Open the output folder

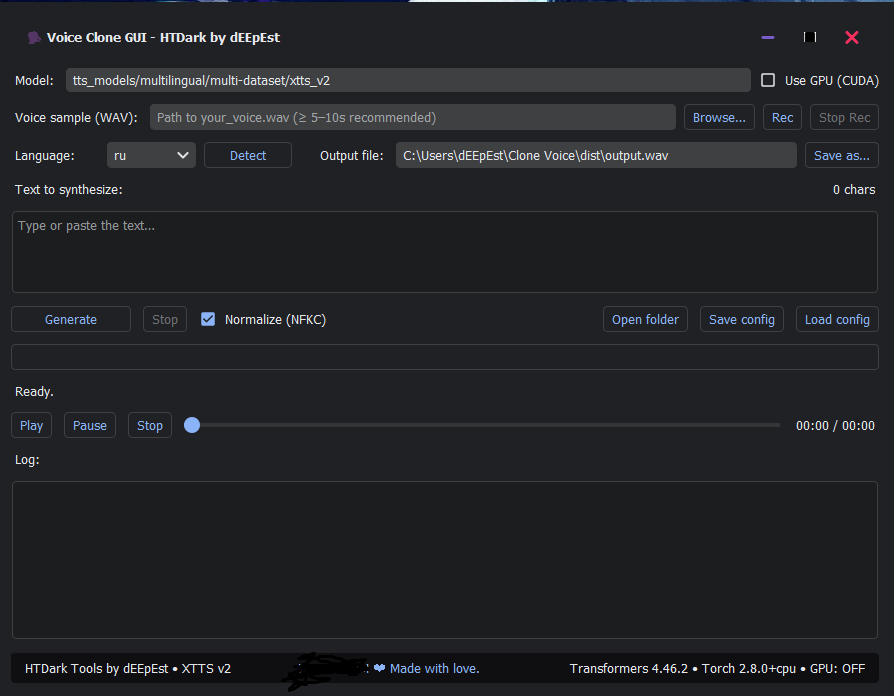click(645, 319)
